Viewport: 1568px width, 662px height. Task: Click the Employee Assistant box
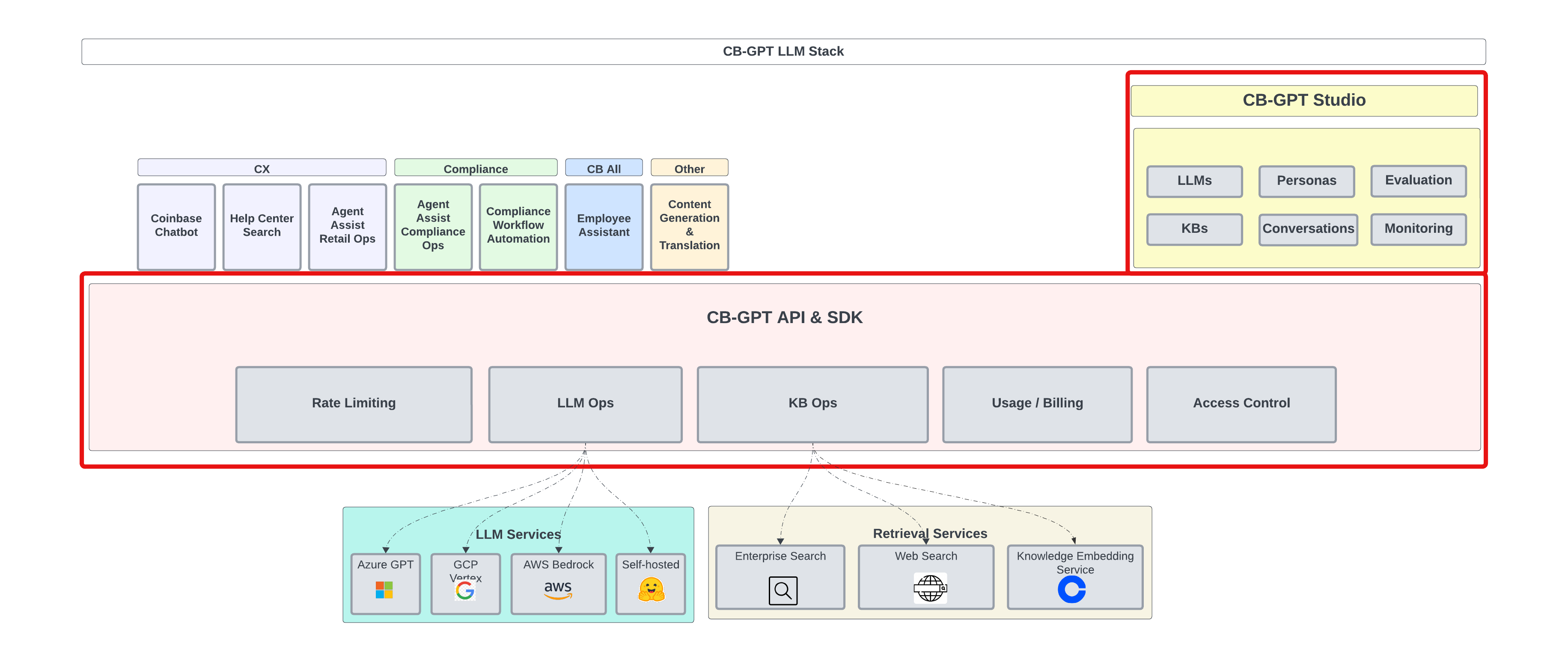coord(603,226)
